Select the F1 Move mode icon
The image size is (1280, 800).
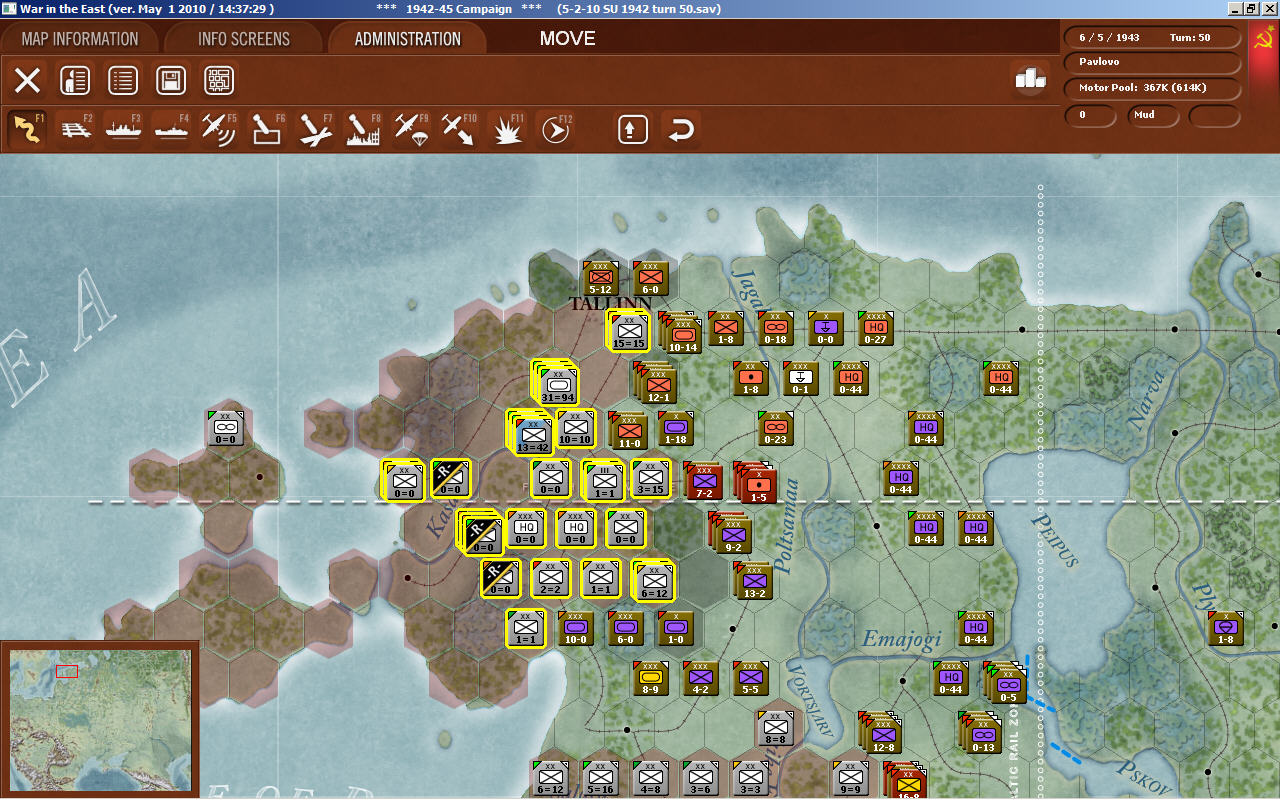pyautogui.click(x=27, y=129)
